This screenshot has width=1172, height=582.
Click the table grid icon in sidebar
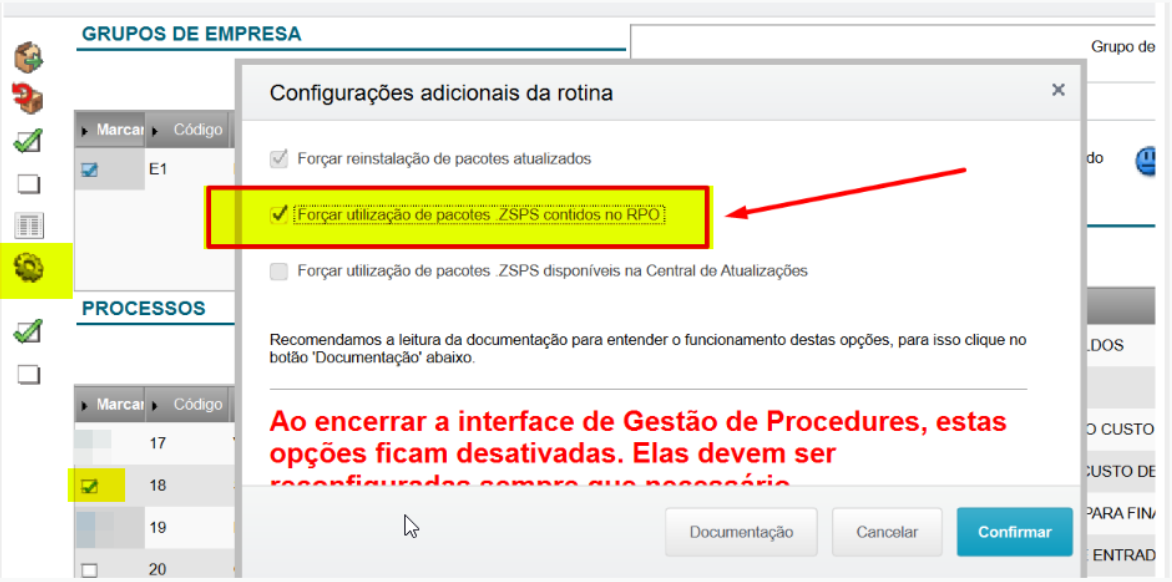coord(29,226)
